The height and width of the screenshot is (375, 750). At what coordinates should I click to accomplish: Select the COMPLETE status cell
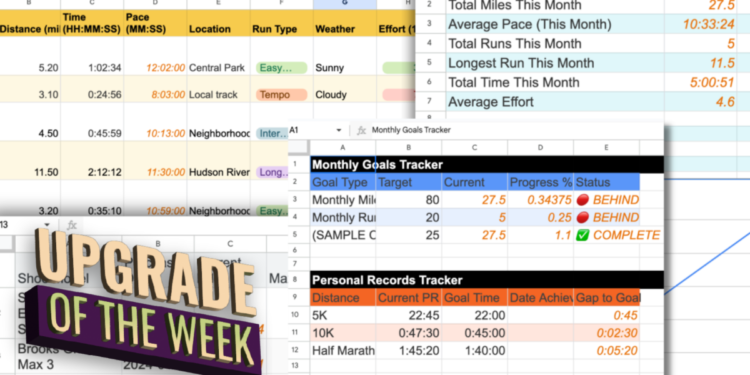[617, 235]
